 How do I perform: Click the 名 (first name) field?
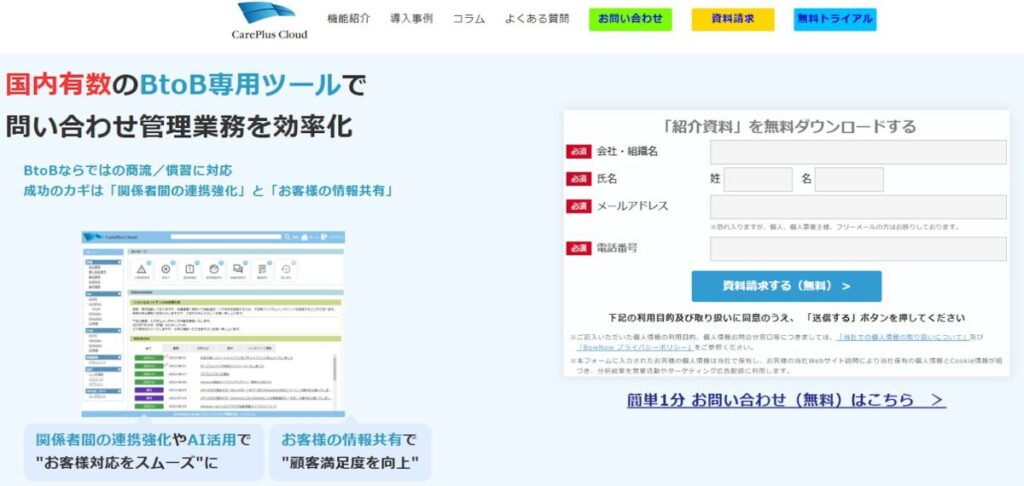pos(848,180)
